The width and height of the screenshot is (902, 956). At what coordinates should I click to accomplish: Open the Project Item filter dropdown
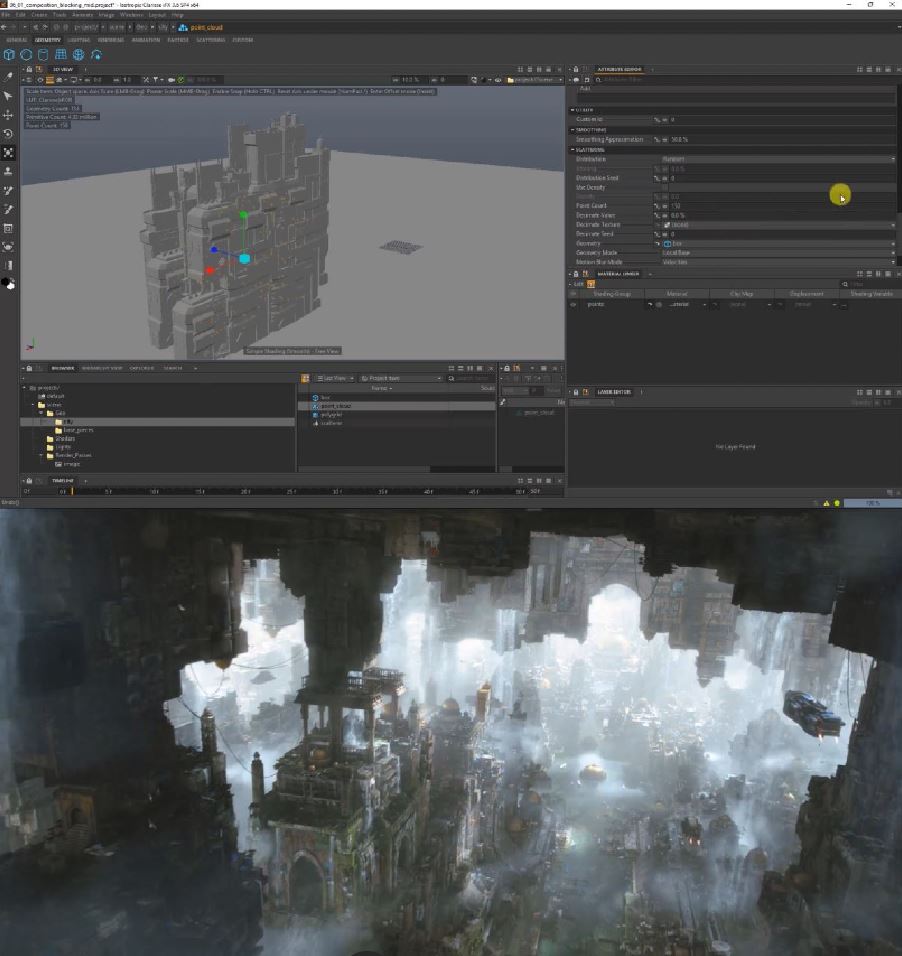pyautogui.click(x=401, y=379)
